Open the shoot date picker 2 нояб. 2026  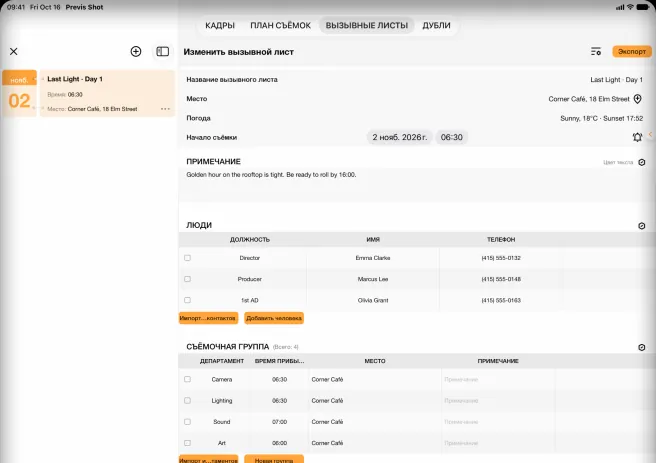pos(400,137)
